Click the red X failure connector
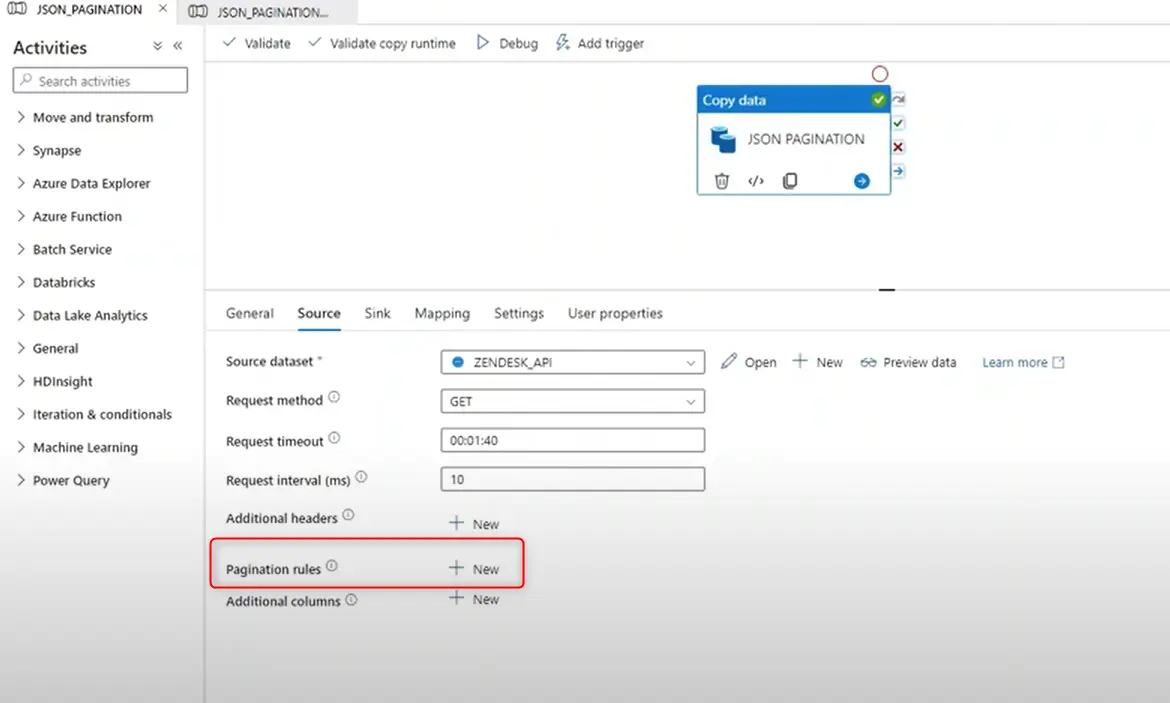1170x703 pixels. click(x=898, y=147)
